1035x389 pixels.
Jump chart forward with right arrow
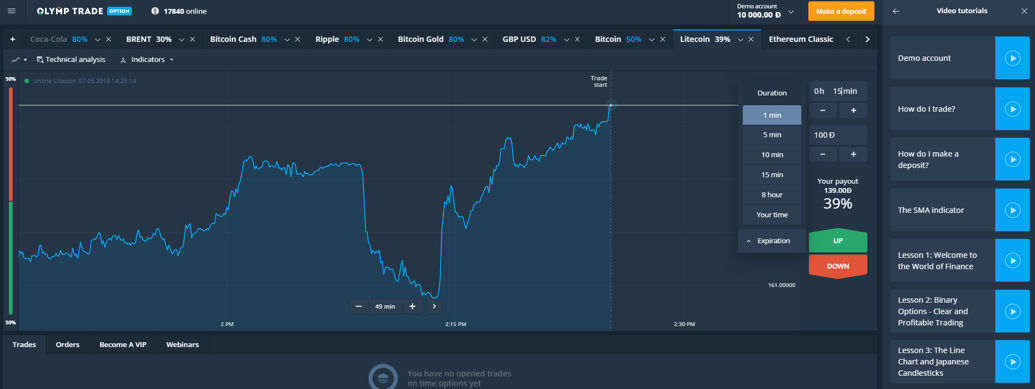(434, 306)
